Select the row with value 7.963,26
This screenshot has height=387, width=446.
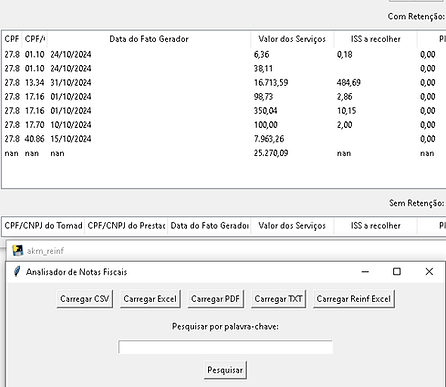pyautogui.click(x=223, y=139)
